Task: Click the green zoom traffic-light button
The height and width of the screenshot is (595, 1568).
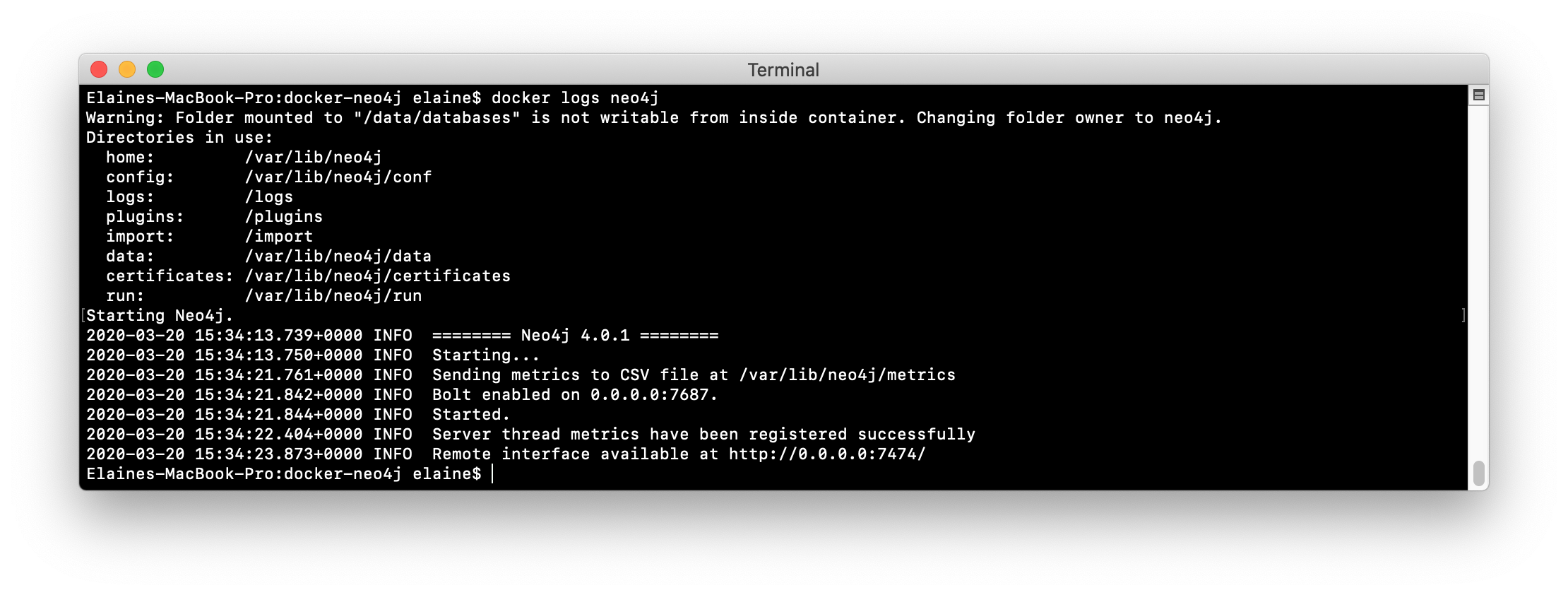Action: (x=156, y=69)
